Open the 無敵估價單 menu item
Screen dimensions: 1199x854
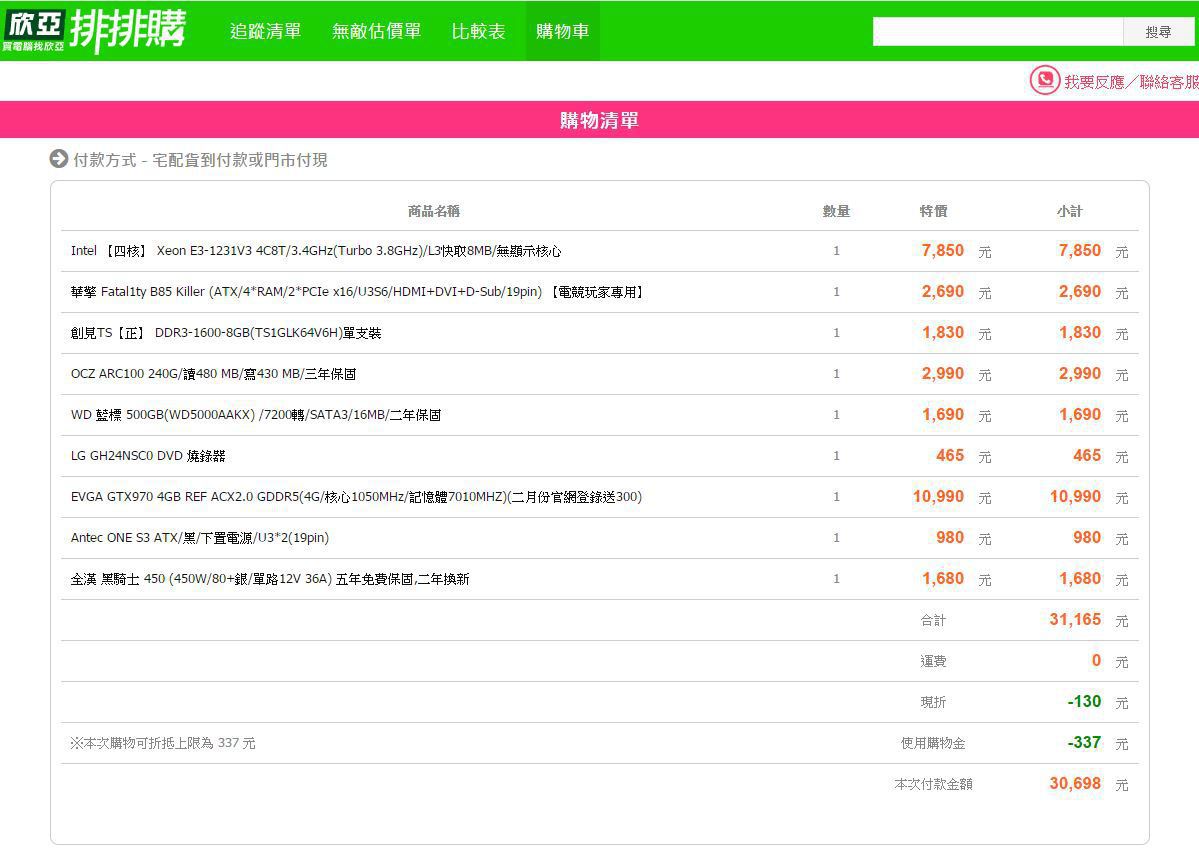coord(376,31)
